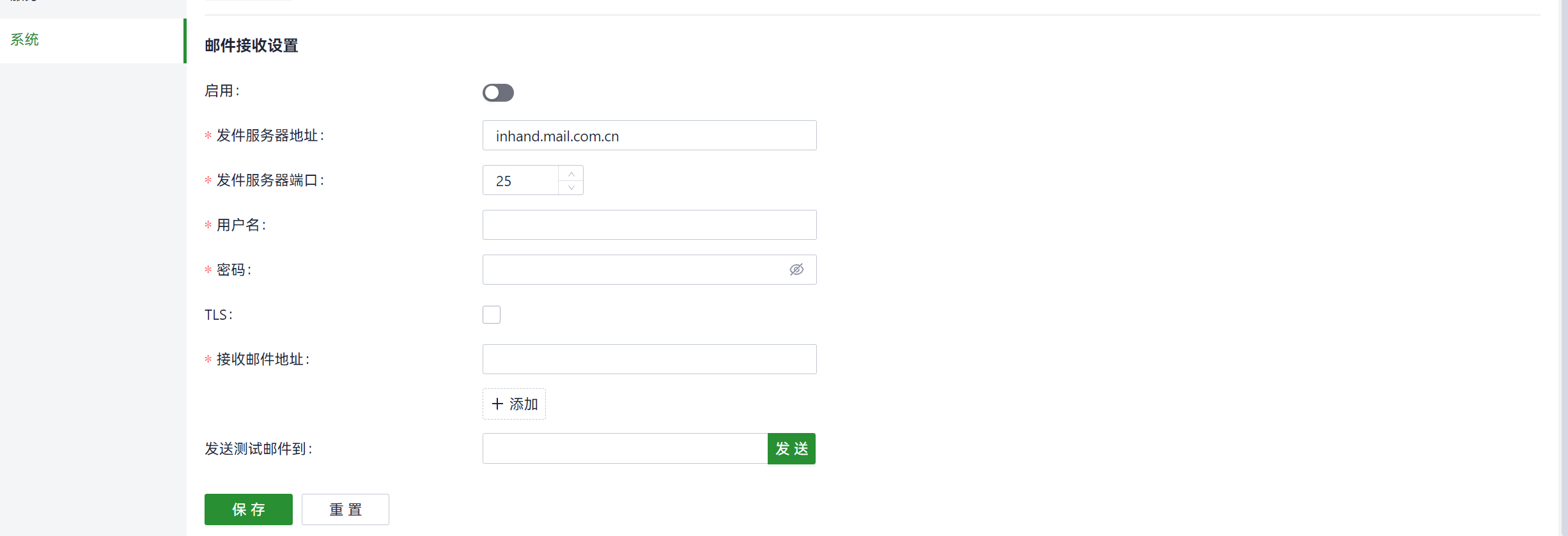Click the port number field showing 25
The height and width of the screenshot is (536, 1568).
click(521, 180)
